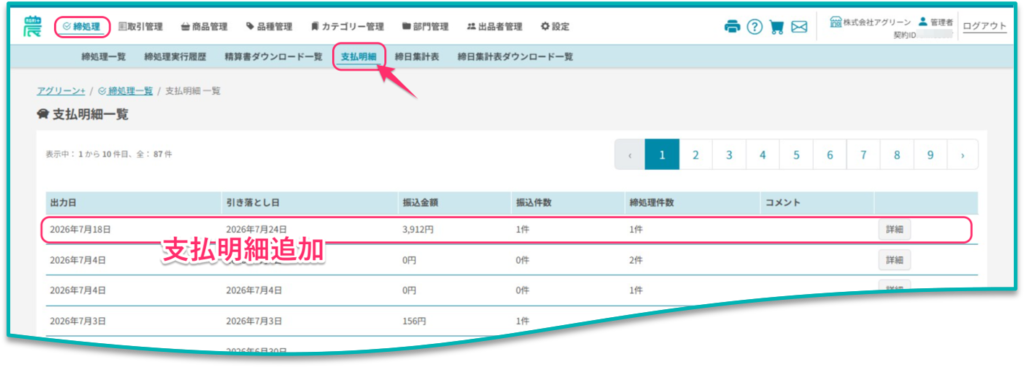The height and width of the screenshot is (367, 1024).
Task: Open the help question mark icon
Action: point(755,27)
